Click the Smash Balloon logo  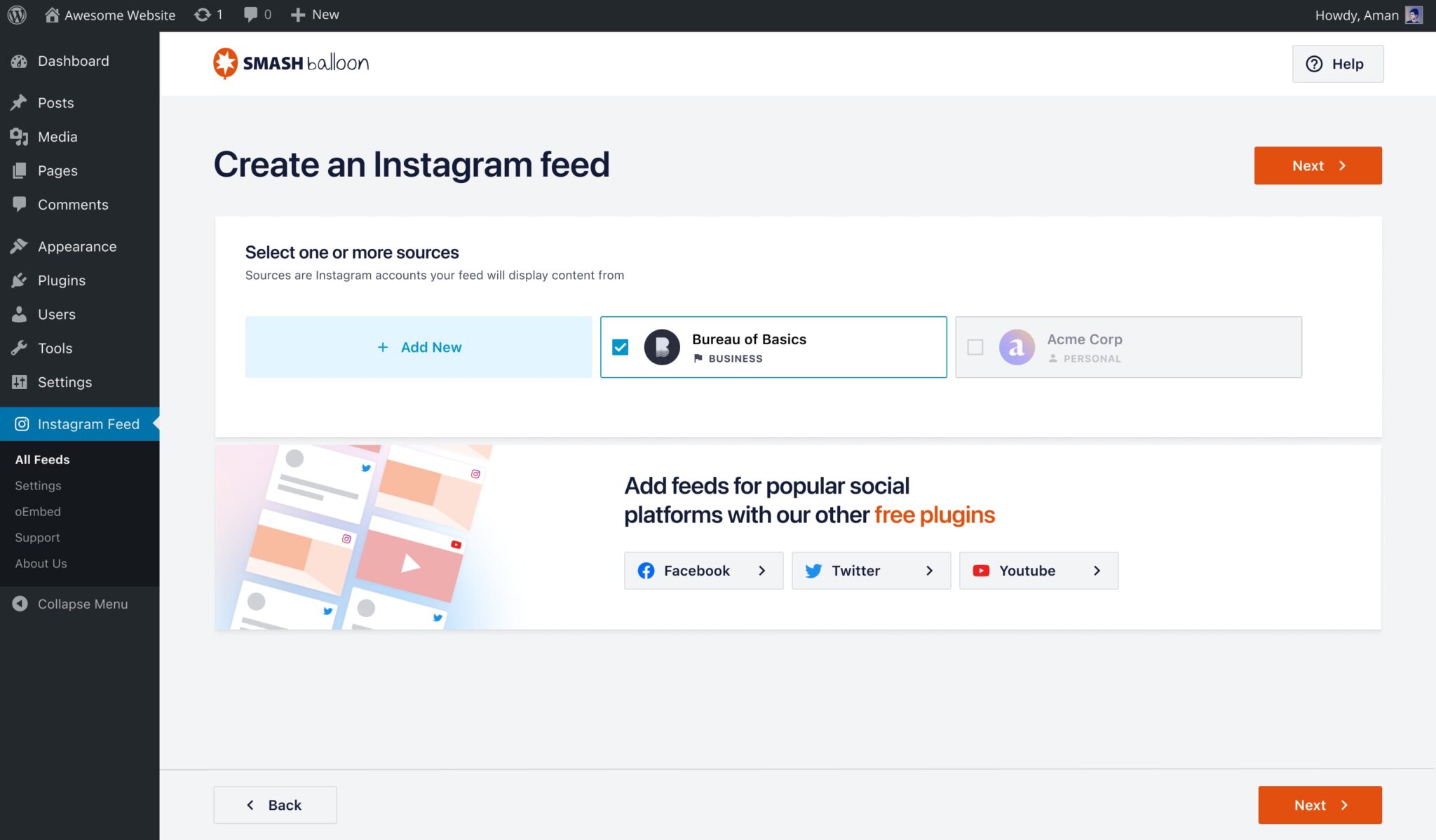pos(291,63)
